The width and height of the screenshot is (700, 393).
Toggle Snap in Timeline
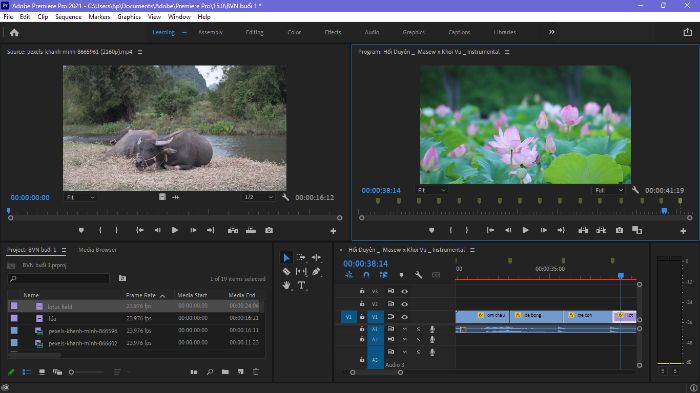coord(366,275)
